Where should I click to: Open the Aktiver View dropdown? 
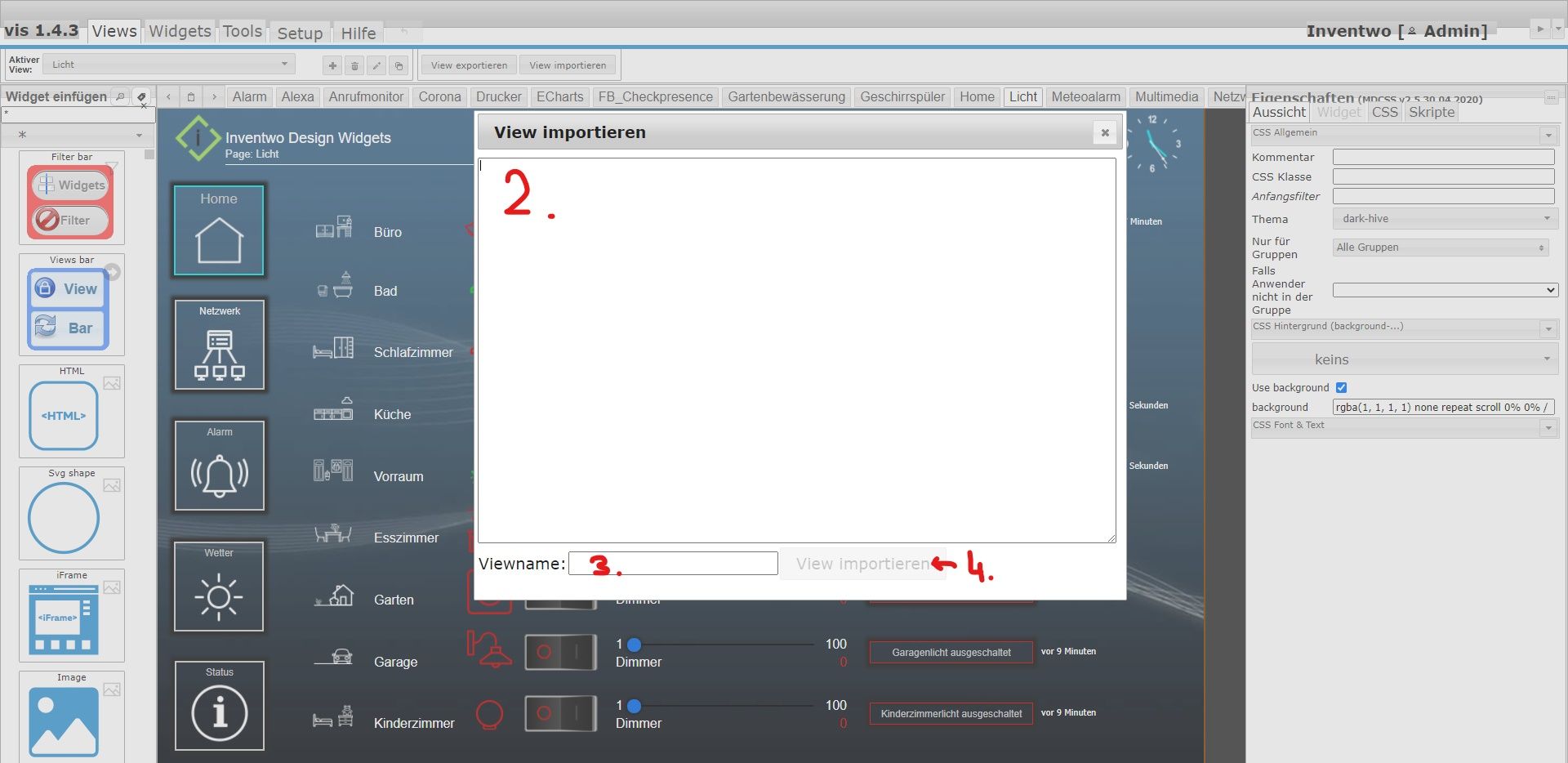click(x=170, y=65)
